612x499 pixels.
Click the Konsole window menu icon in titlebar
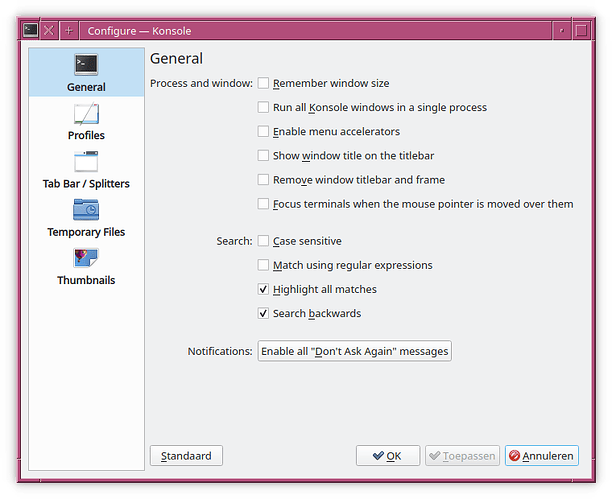pos(31,31)
